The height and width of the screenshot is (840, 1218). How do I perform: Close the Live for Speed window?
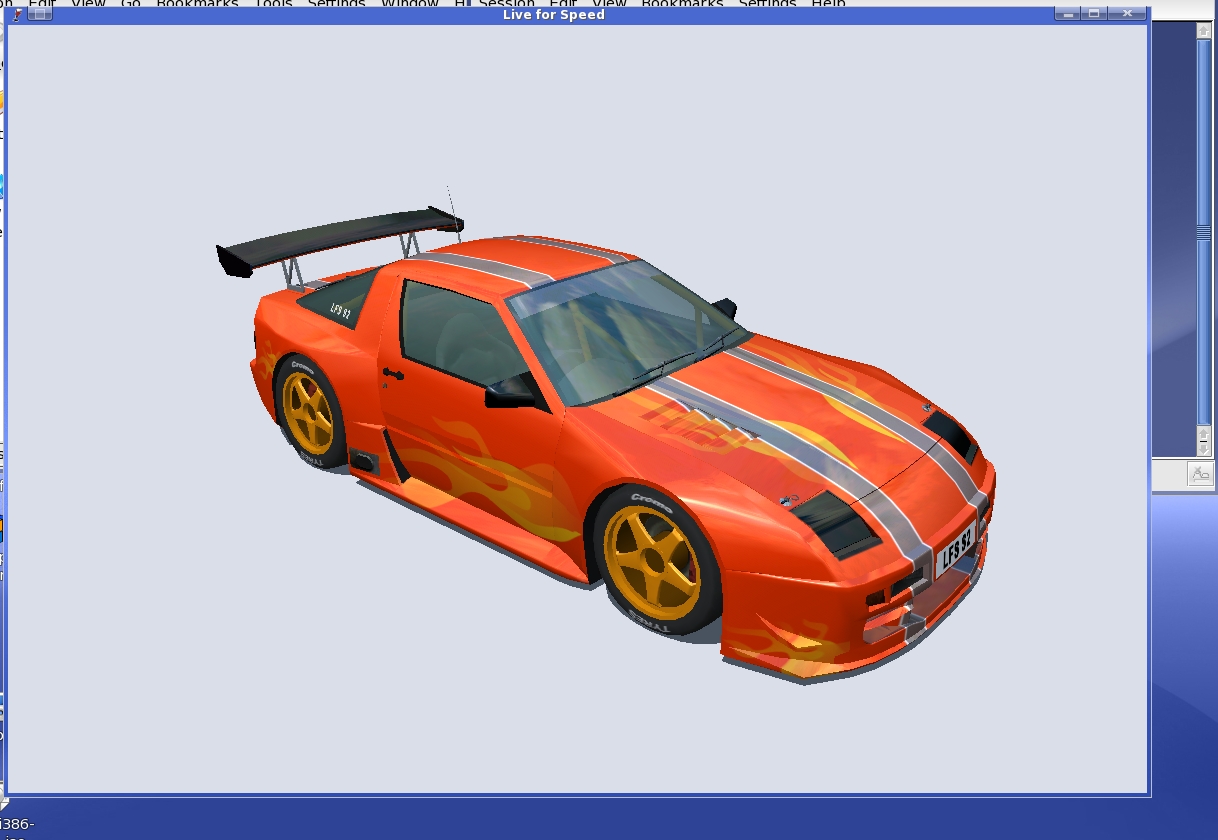[x=1127, y=14]
